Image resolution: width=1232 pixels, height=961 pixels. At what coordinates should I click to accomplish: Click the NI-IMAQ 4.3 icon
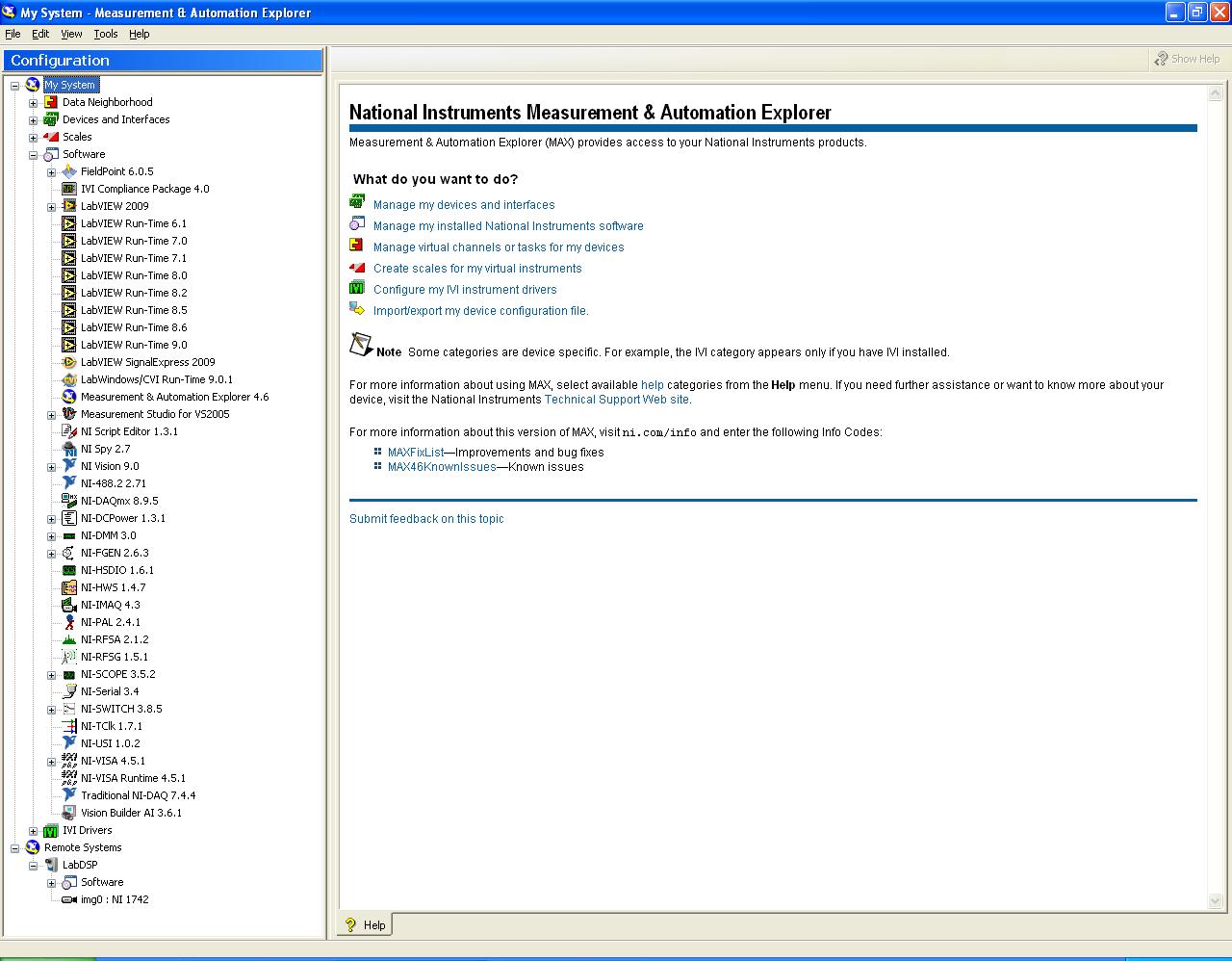(69, 605)
